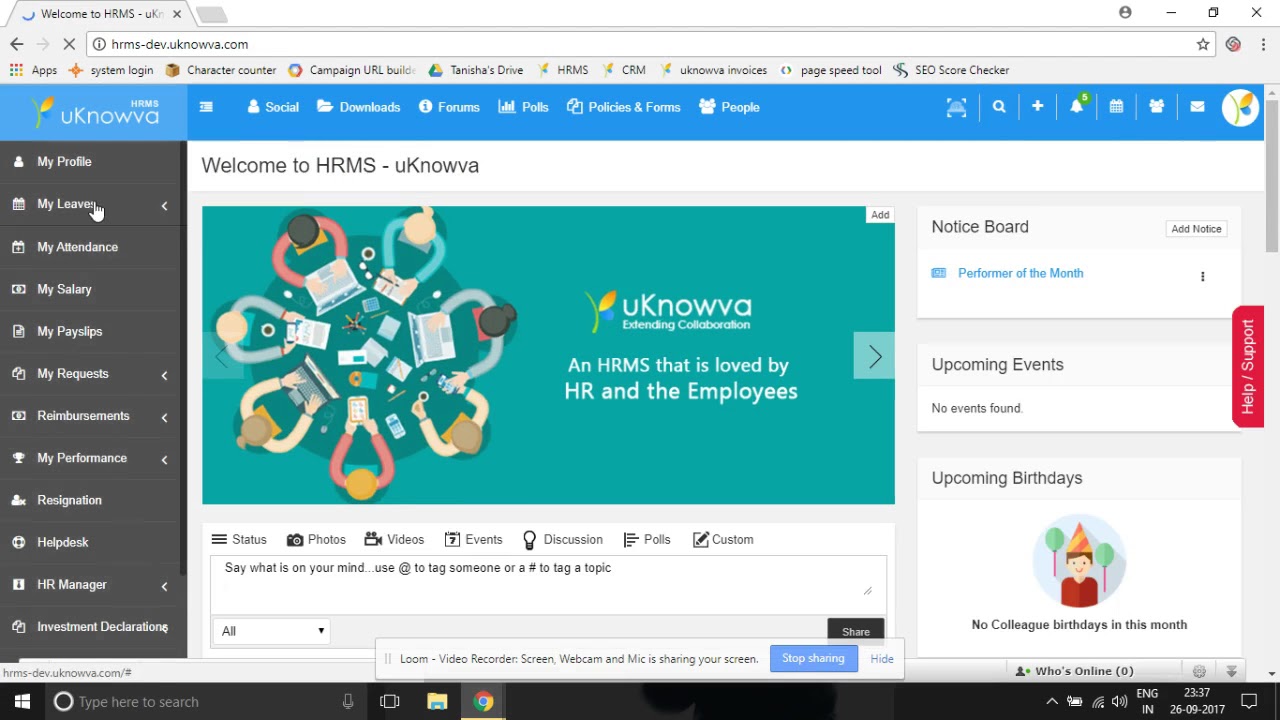
Task: Open Social menu
Action: (x=273, y=107)
